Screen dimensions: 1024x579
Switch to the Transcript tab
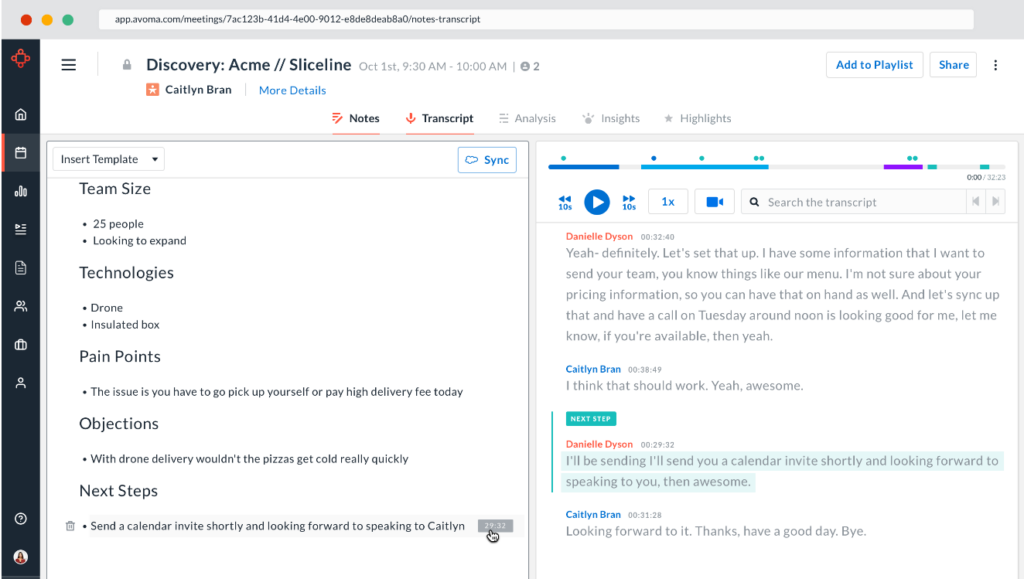tap(440, 118)
